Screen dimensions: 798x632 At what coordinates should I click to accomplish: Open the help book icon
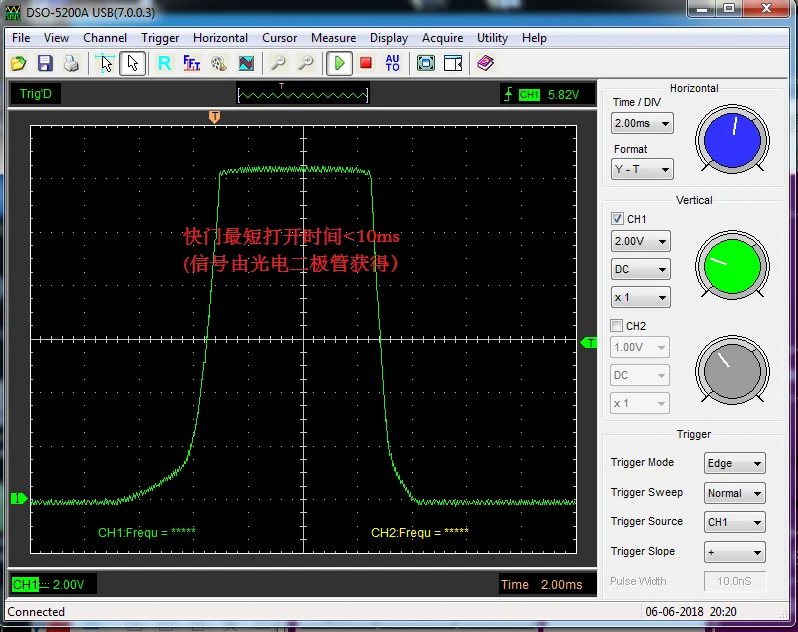tap(485, 63)
